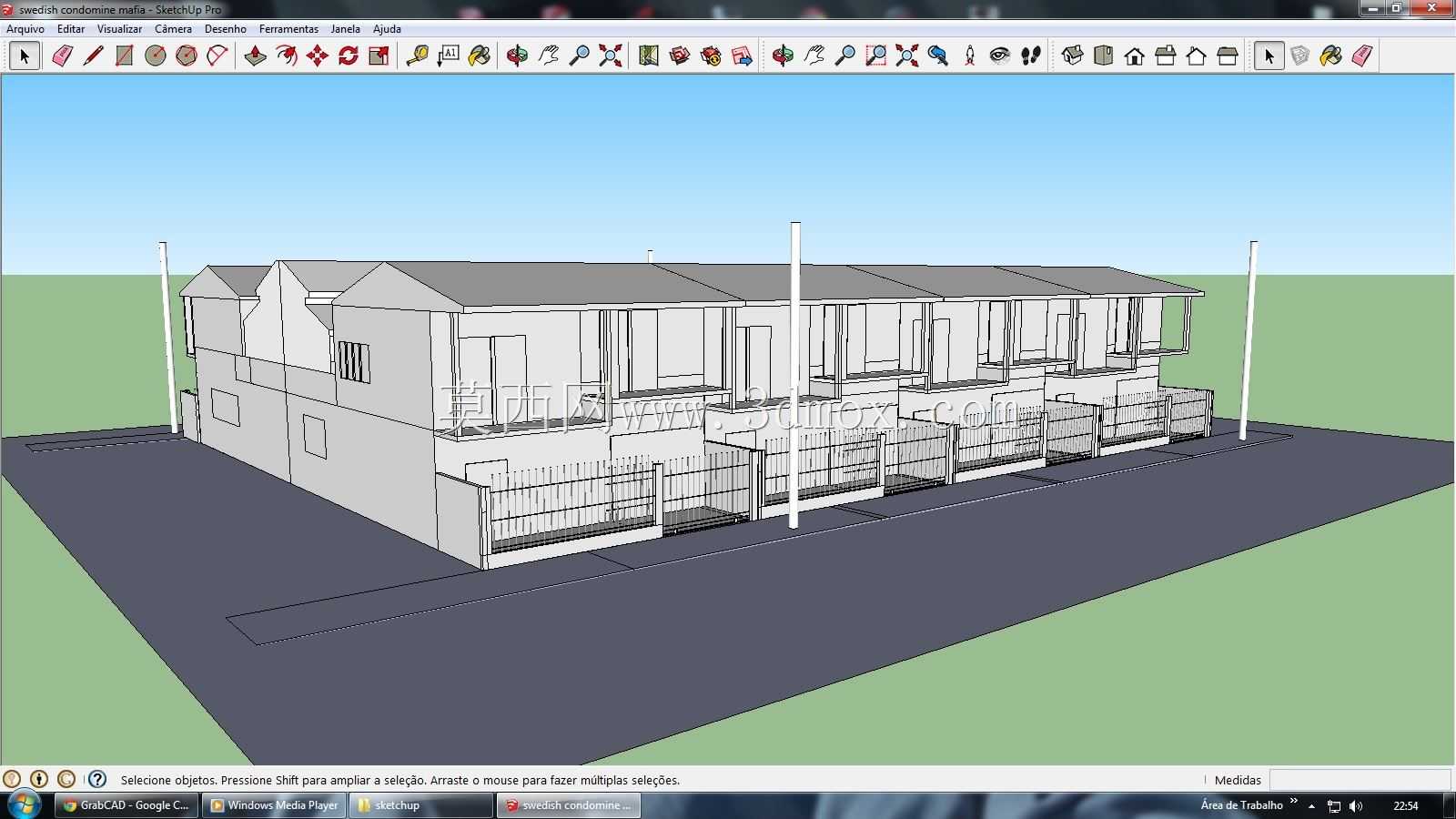This screenshot has width=1456, height=819.
Task: Click Eraser beside the Line pencil tool
Action: pyautogui.click(x=62, y=56)
